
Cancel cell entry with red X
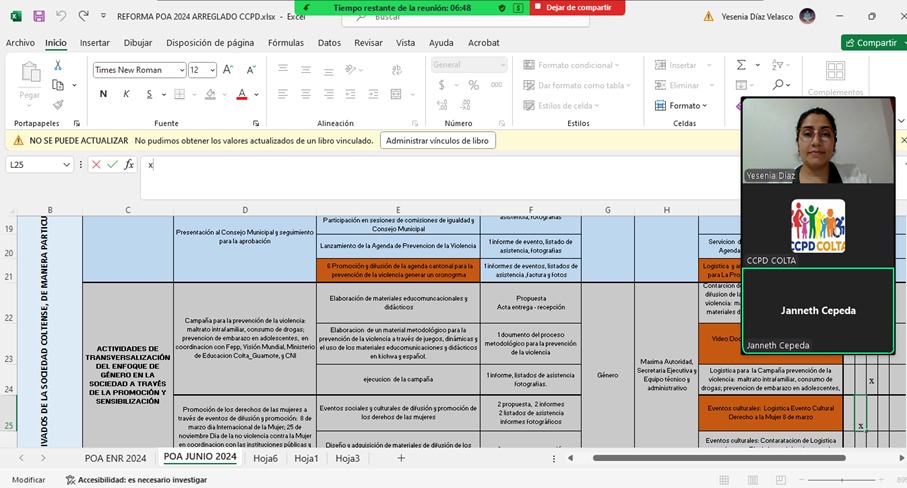pyautogui.click(x=96, y=165)
